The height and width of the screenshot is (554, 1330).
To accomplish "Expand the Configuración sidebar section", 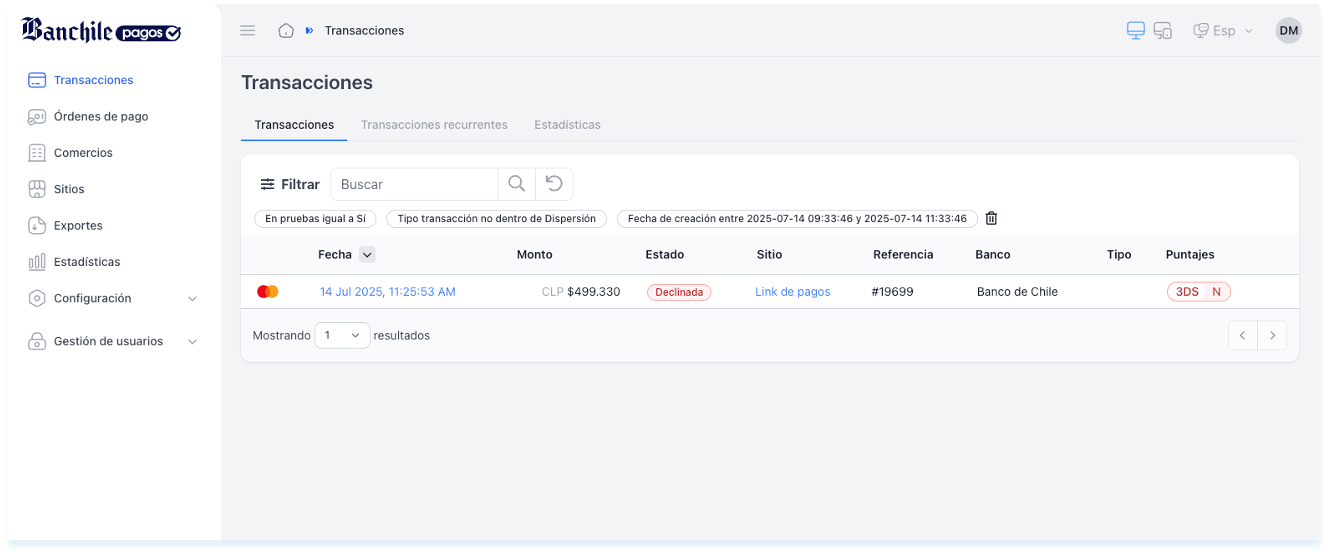I will point(112,298).
